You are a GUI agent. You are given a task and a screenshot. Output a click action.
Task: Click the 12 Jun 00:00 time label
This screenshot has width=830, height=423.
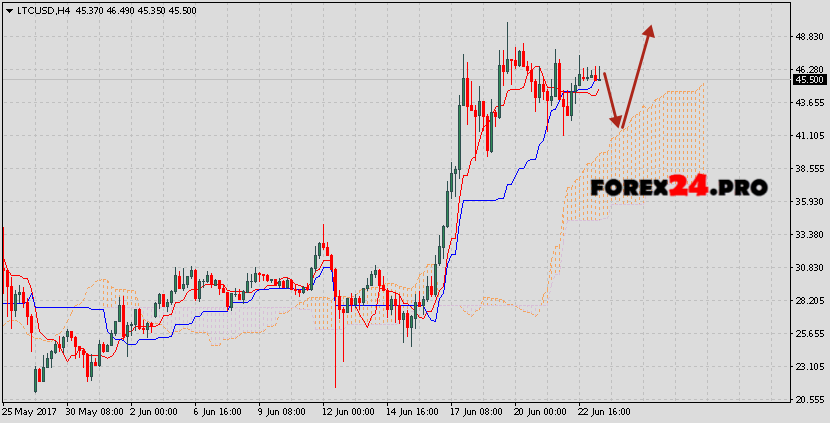click(x=348, y=411)
